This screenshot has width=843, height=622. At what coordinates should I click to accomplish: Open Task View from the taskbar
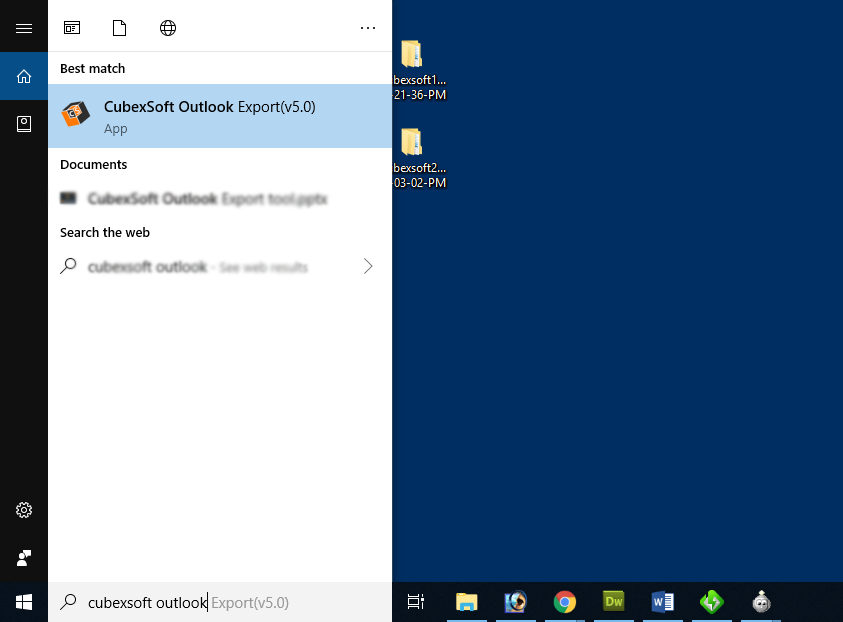point(416,602)
